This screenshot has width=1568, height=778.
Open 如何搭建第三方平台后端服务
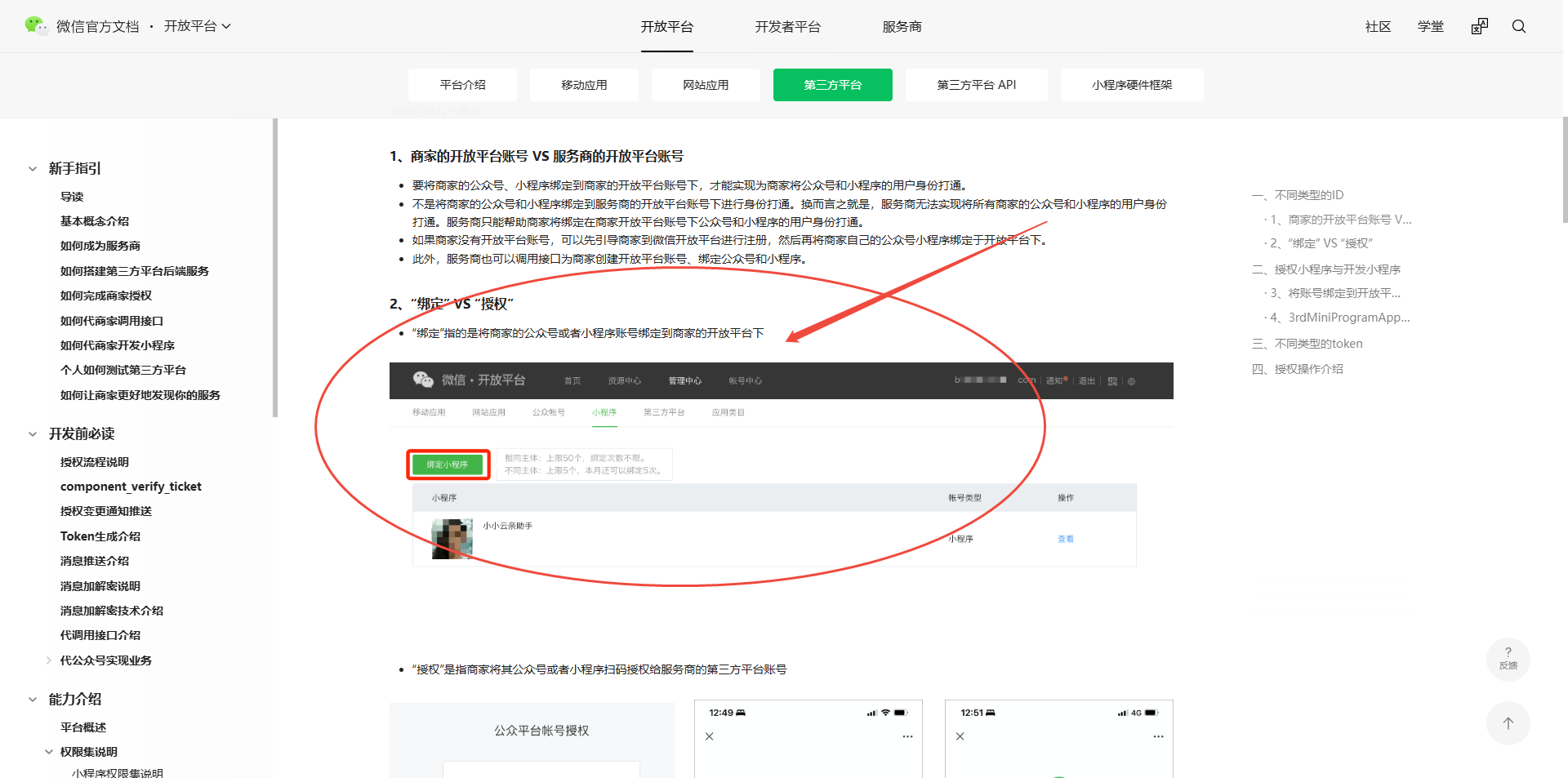tap(135, 271)
